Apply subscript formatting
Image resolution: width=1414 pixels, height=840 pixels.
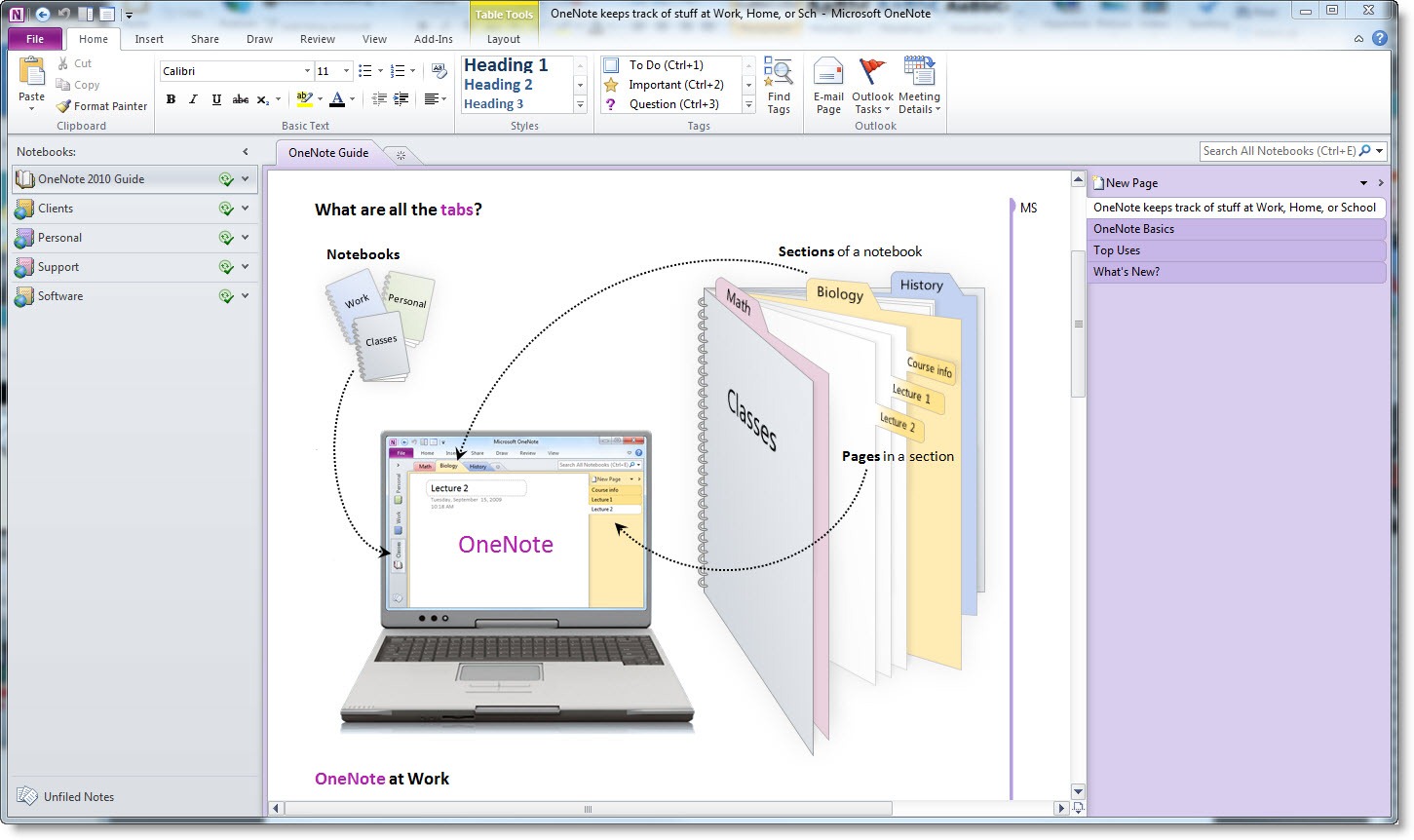263,98
